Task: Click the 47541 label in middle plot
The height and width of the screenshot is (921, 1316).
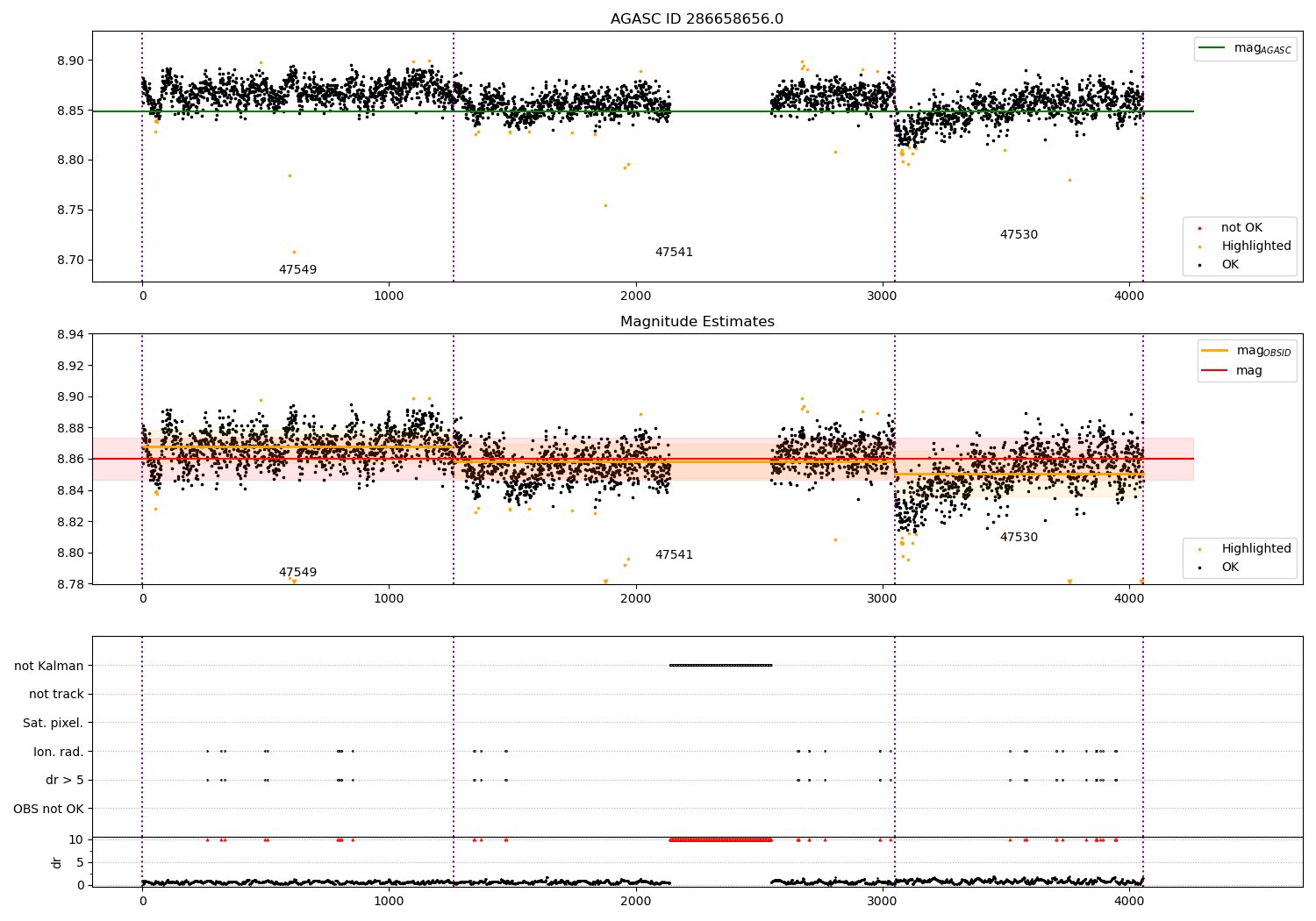Action: (674, 555)
